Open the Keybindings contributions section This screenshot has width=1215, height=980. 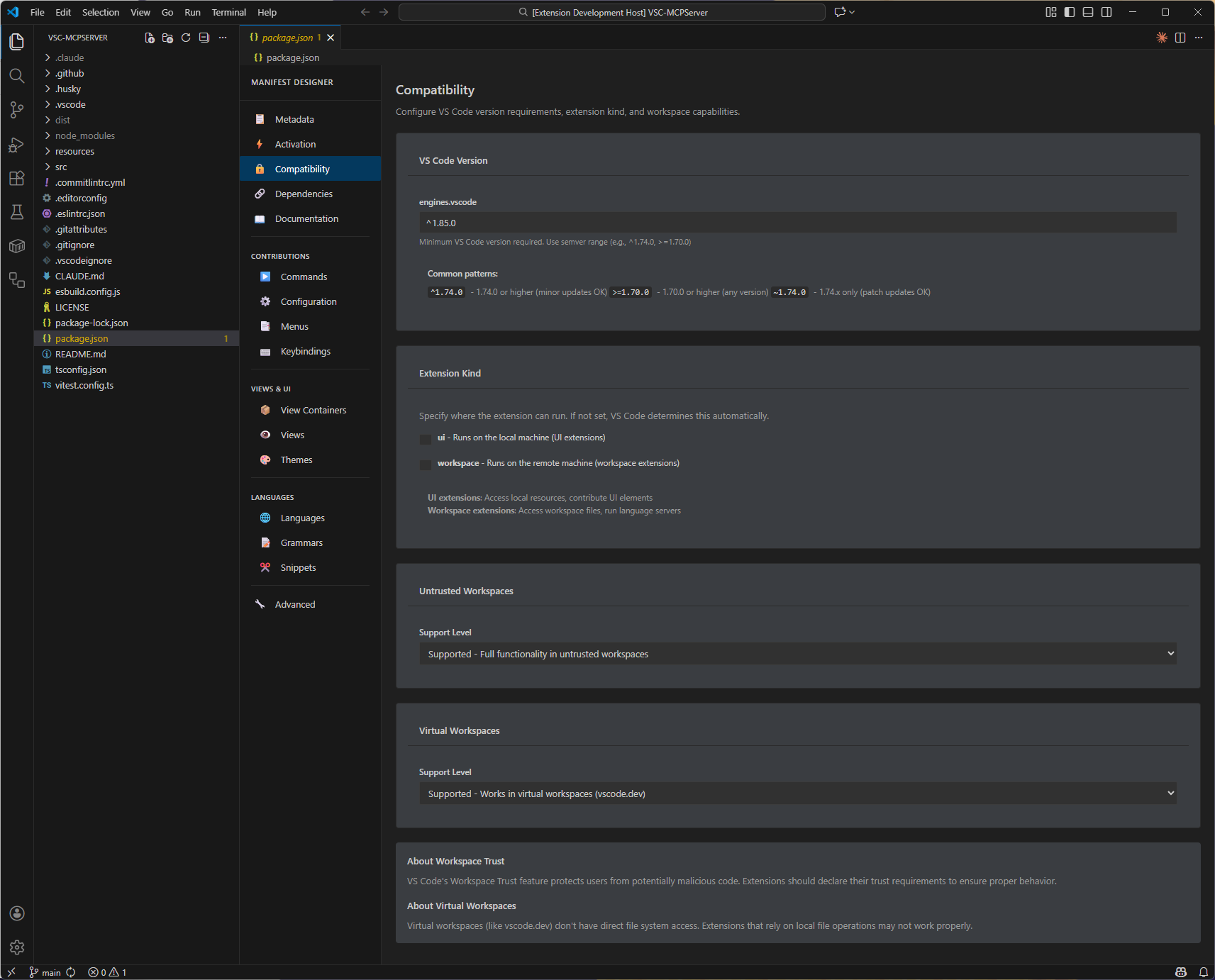point(310,351)
